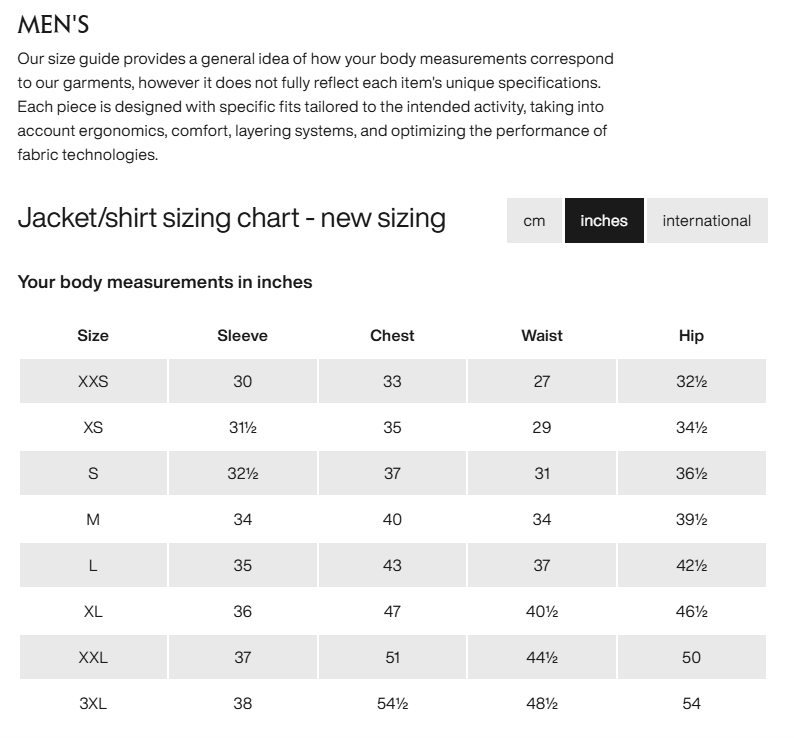Screen dimensions: 794x738
Task: Switch to international sizing
Action: (x=707, y=220)
